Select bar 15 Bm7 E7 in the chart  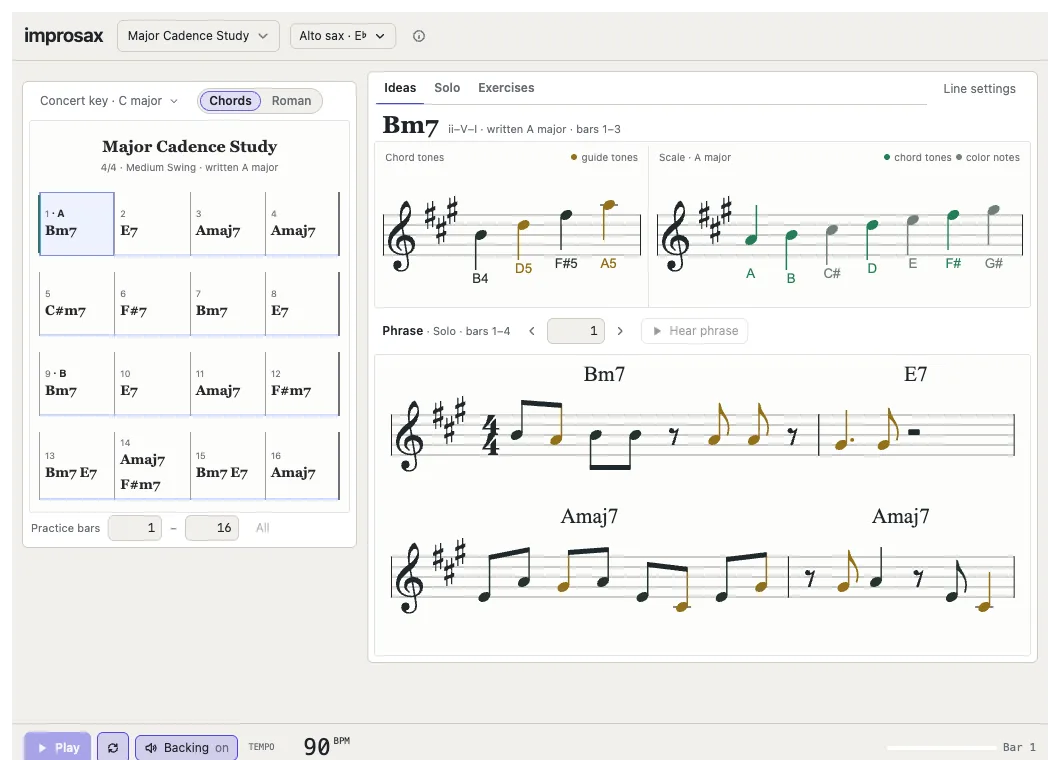[x=228, y=465]
